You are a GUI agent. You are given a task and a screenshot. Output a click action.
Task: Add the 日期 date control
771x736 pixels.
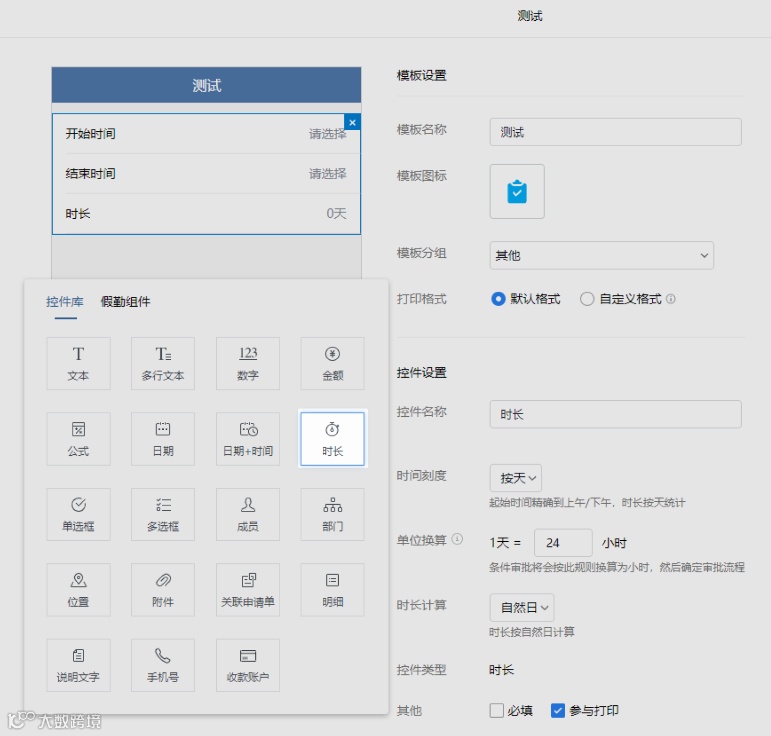point(163,439)
